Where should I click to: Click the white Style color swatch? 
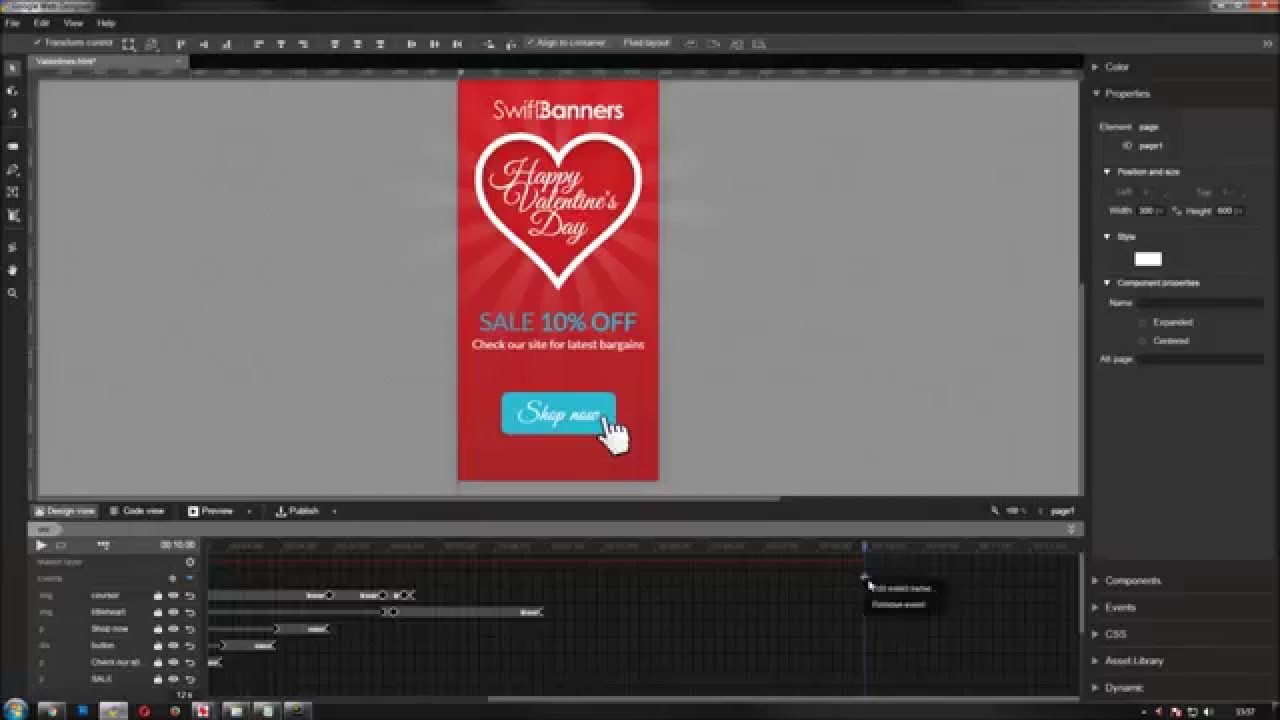pos(1148,259)
